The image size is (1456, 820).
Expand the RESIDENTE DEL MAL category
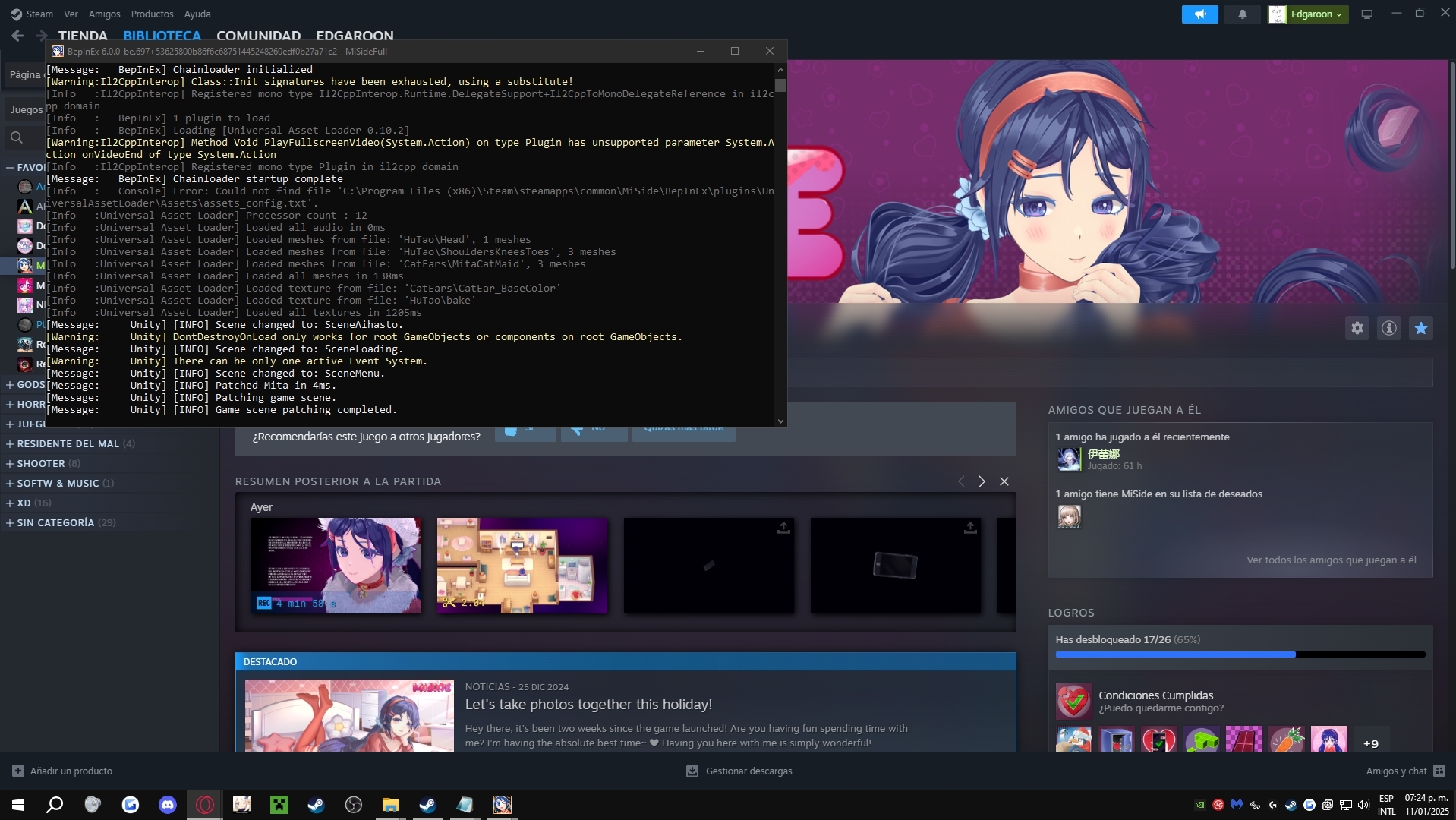point(10,443)
